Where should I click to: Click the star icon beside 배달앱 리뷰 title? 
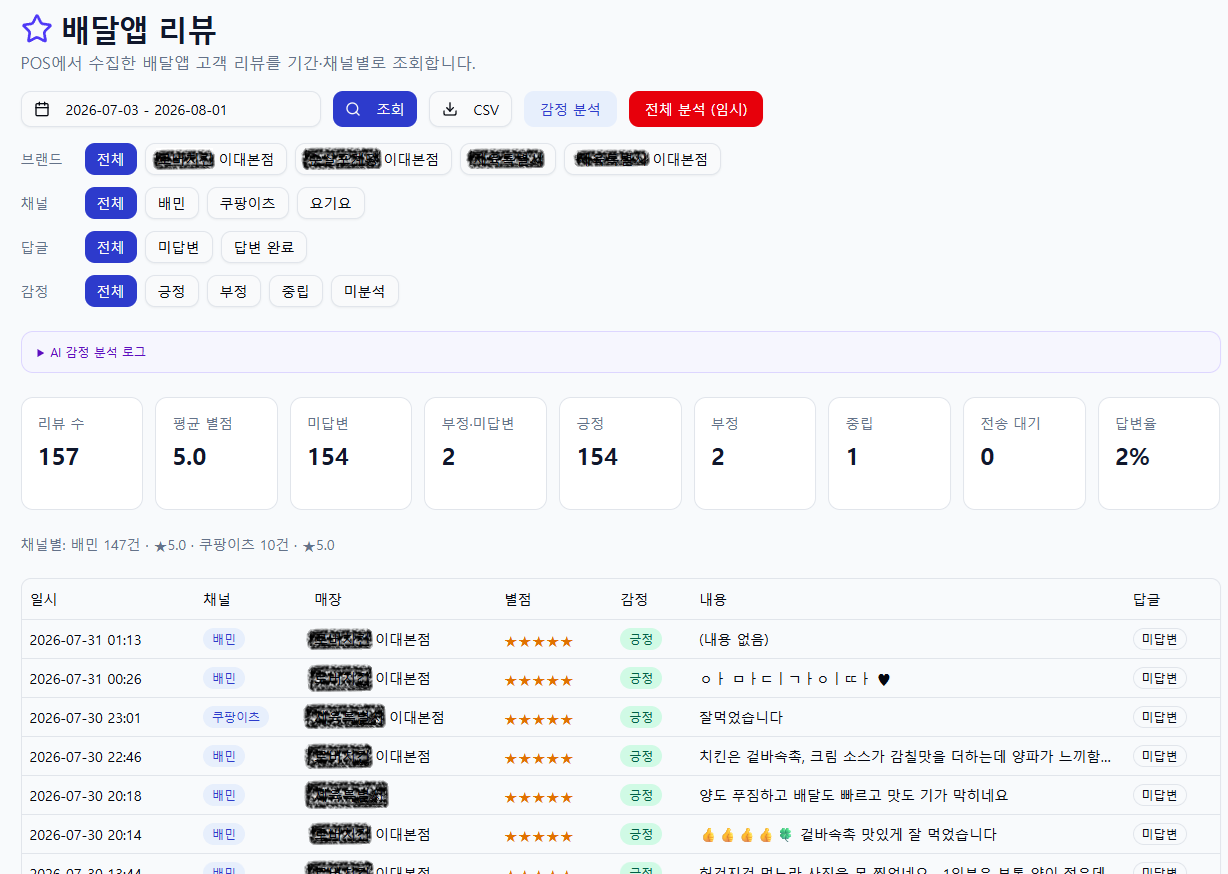click(37, 29)
